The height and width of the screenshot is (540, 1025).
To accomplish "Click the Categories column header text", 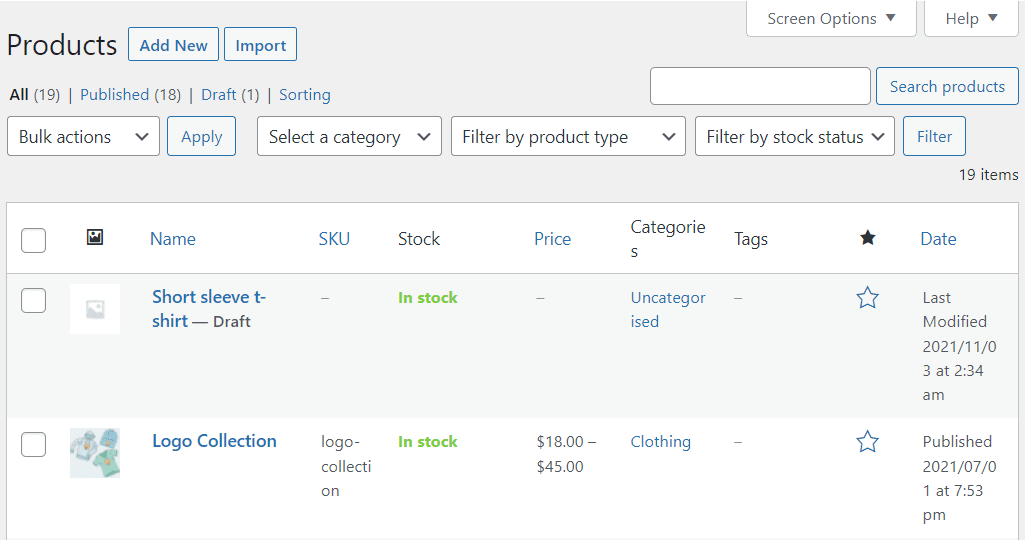I will click(x=668, y=239).
